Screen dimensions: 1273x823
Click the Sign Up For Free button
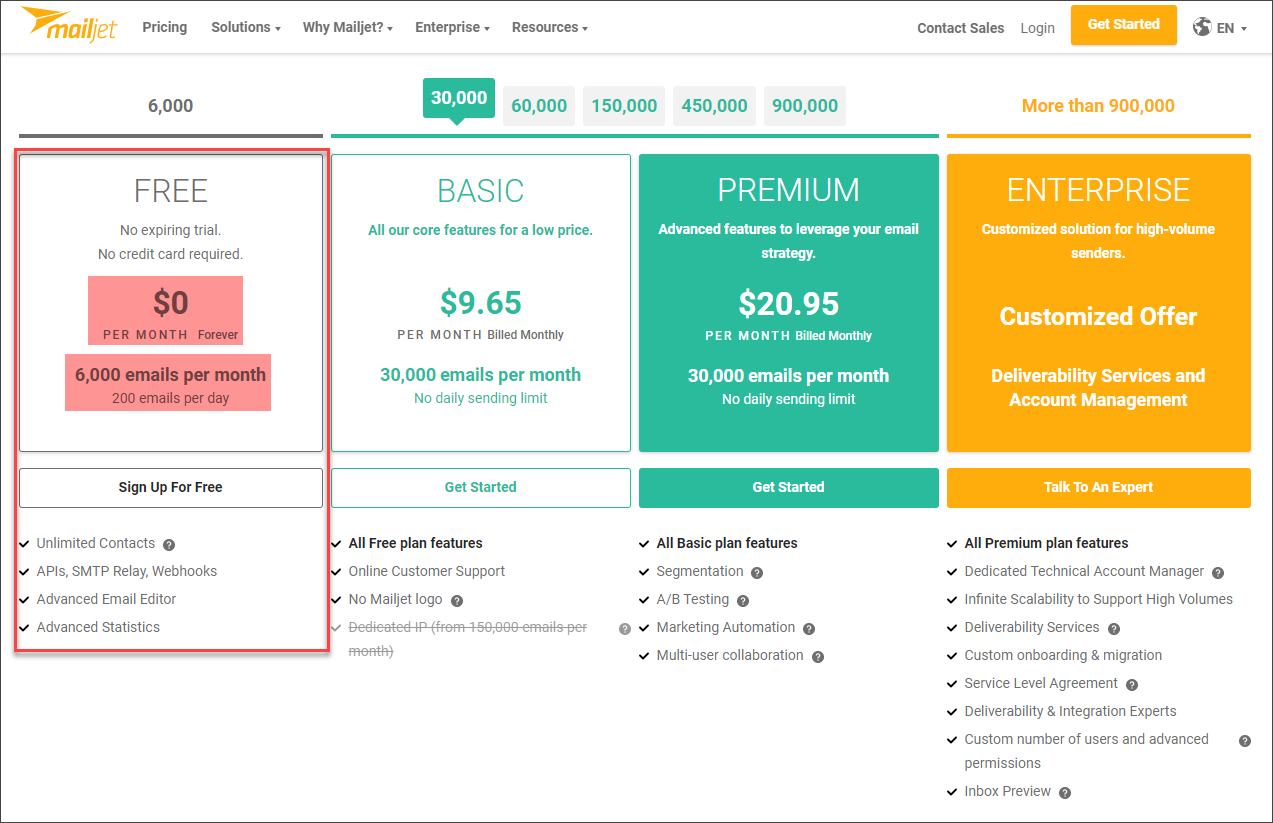click(171, 488)
